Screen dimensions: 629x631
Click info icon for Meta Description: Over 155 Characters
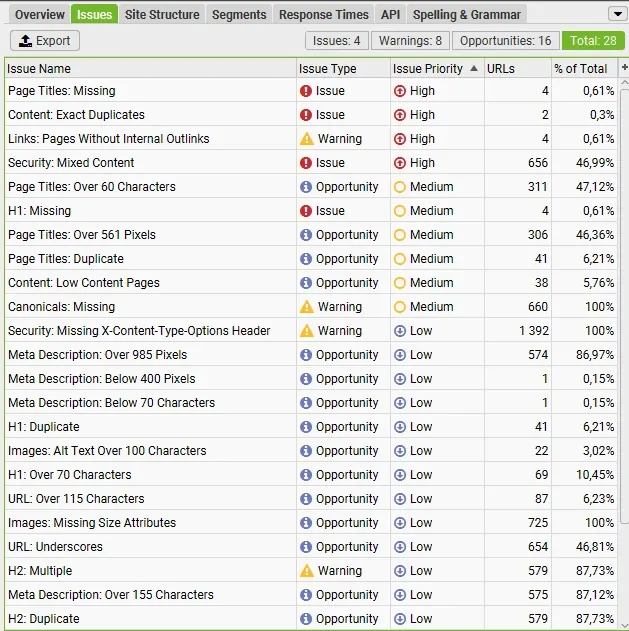[306, 595]
